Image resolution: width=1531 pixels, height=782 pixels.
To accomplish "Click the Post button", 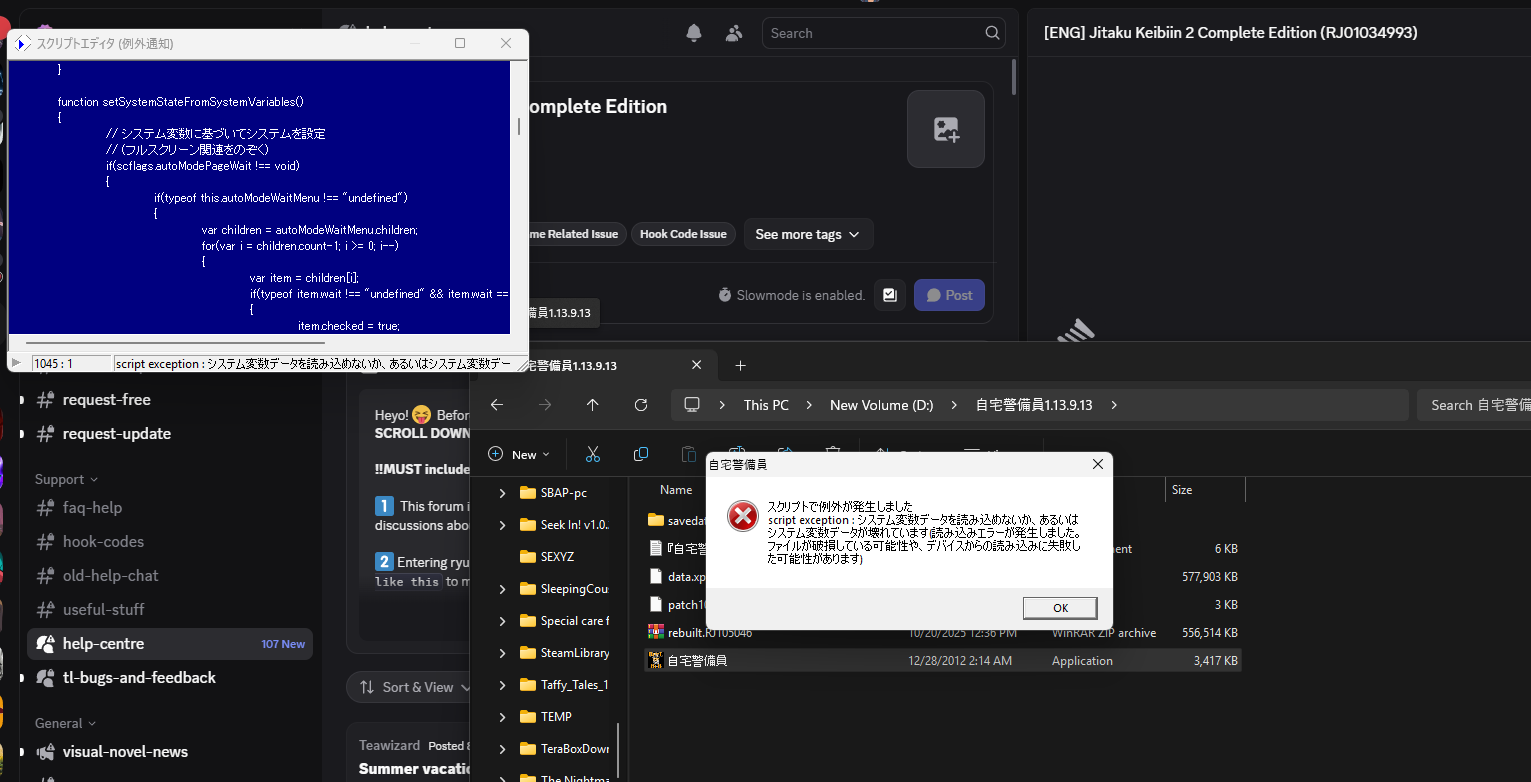I will coord(949,295).
